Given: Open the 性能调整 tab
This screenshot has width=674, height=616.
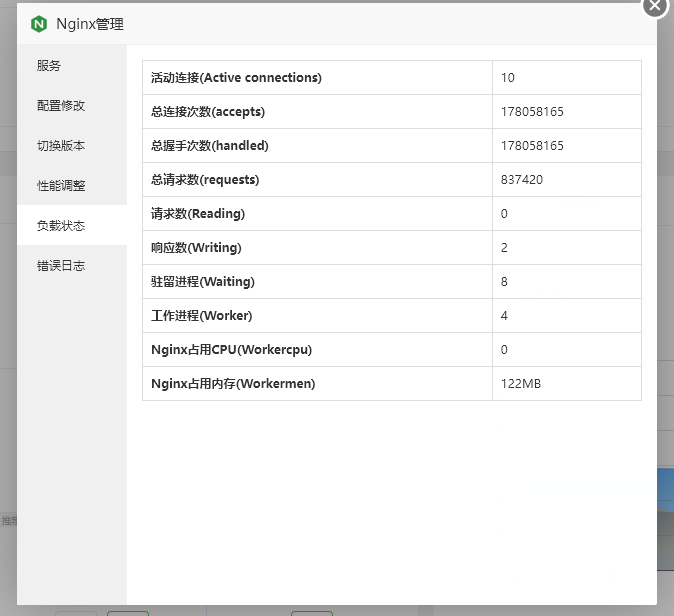Looking at the screenshot, I should click(72, 185).
